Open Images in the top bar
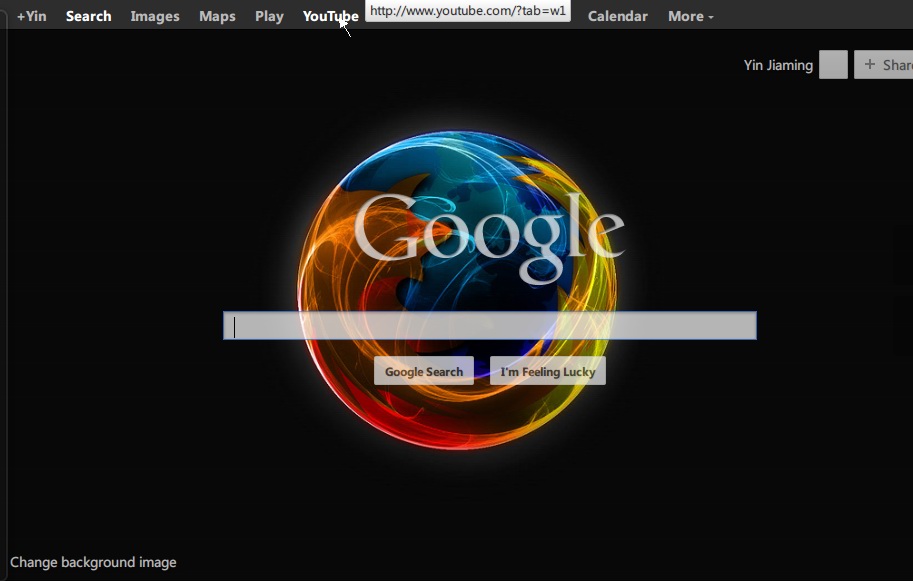 click(155, 16)
